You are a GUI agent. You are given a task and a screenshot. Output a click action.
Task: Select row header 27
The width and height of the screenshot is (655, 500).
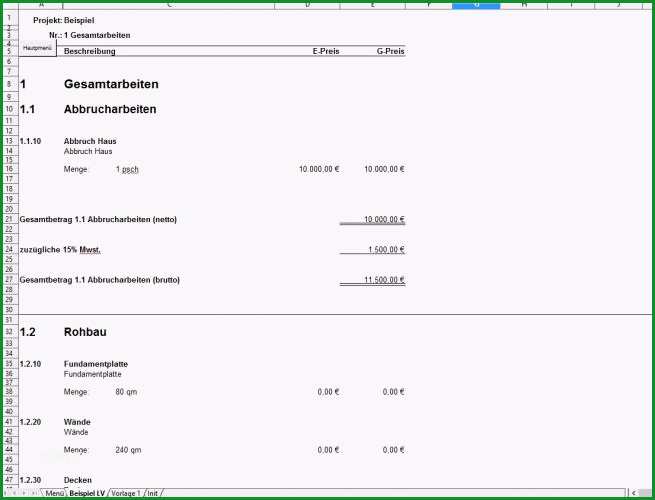coord(9,280)
